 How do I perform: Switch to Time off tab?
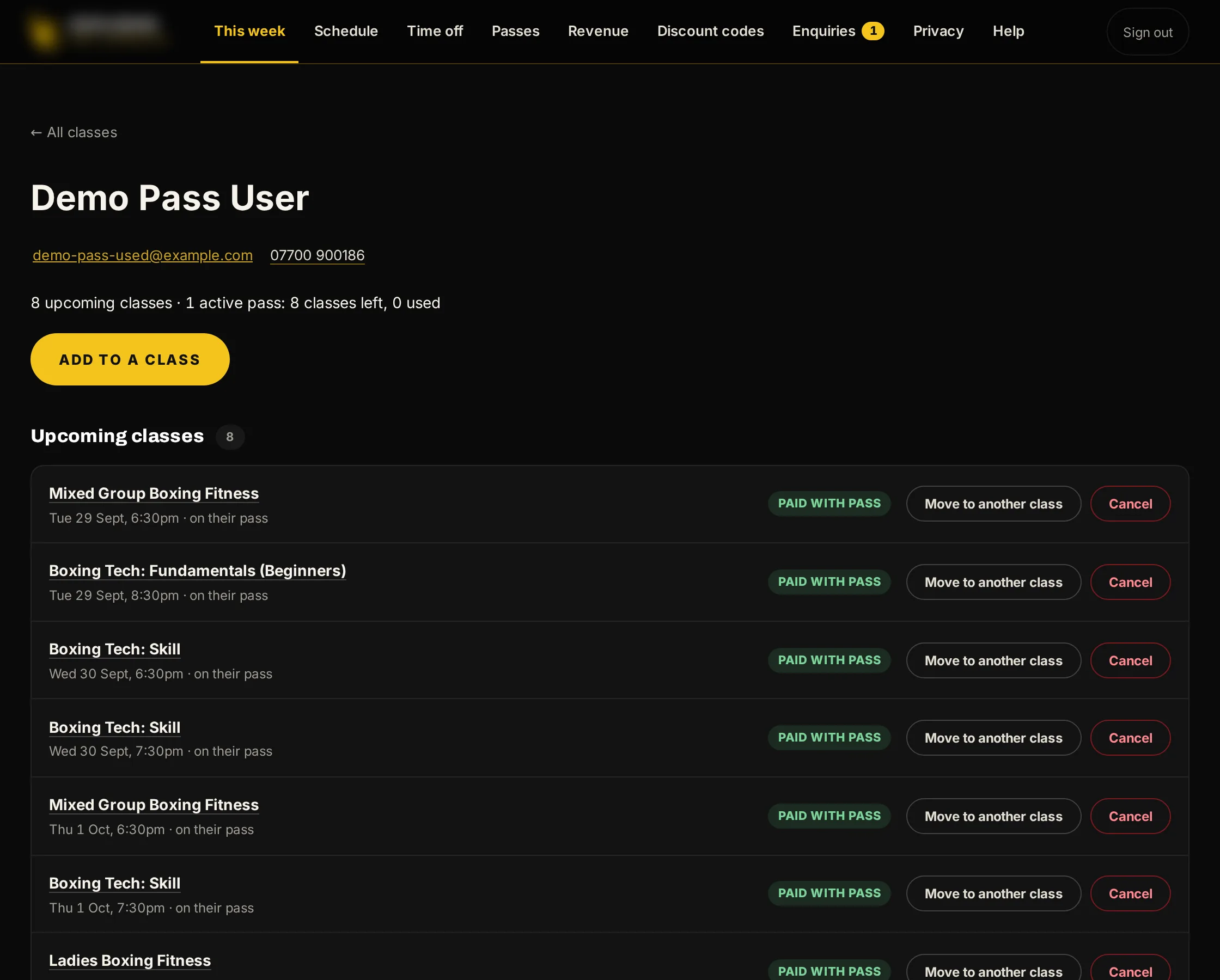(x=435, y=31)
